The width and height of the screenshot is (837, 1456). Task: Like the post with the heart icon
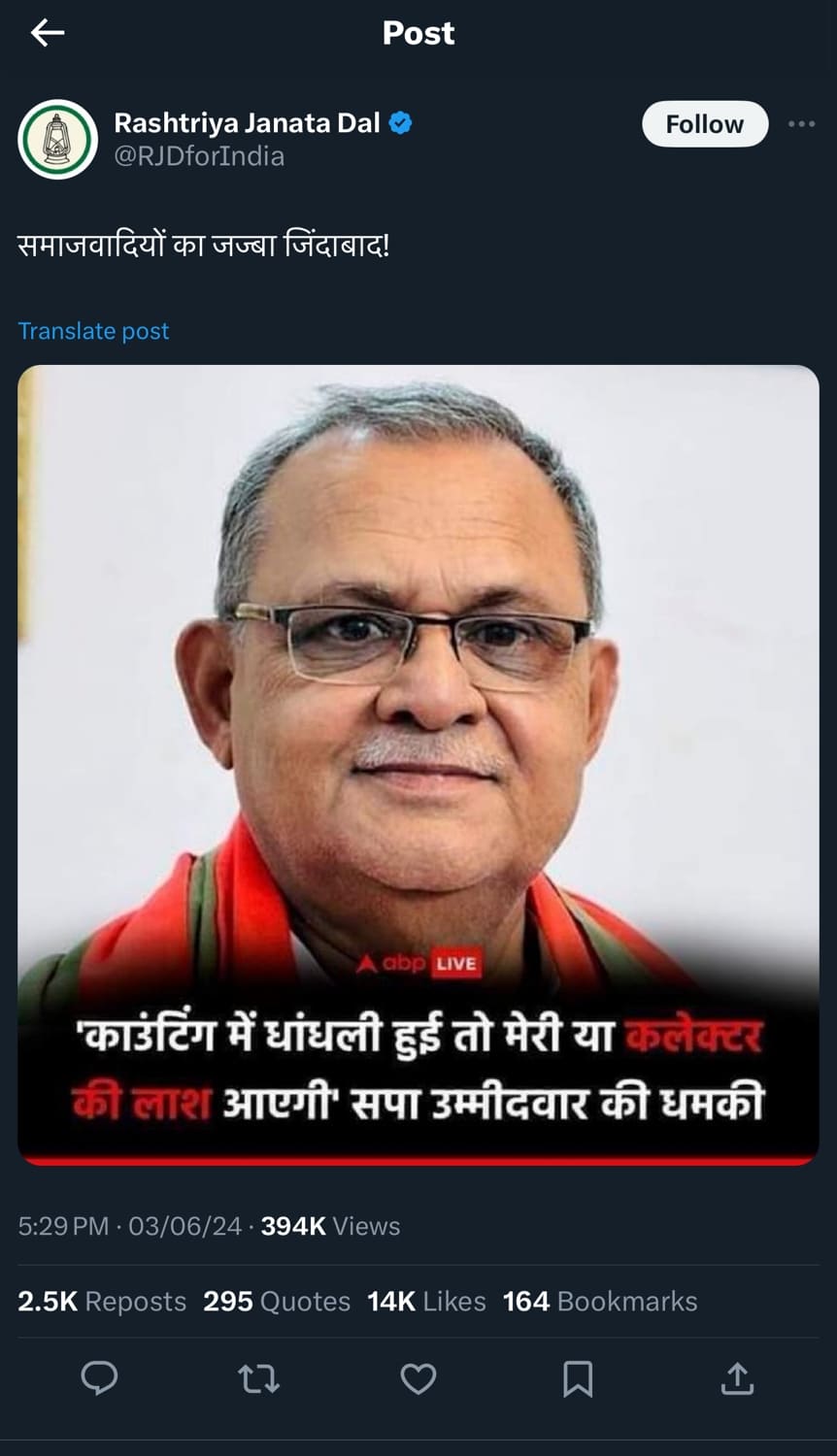coord(418,1378)
